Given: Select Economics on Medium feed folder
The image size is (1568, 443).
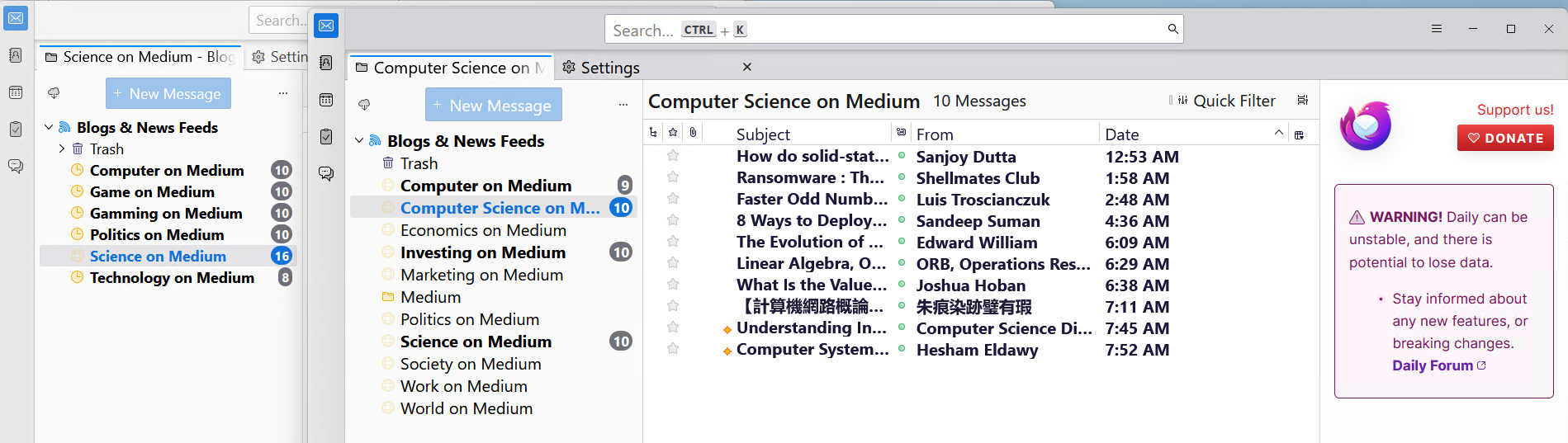Looking at the screenshot, I should pyautogui.click(x=494, y=230).
